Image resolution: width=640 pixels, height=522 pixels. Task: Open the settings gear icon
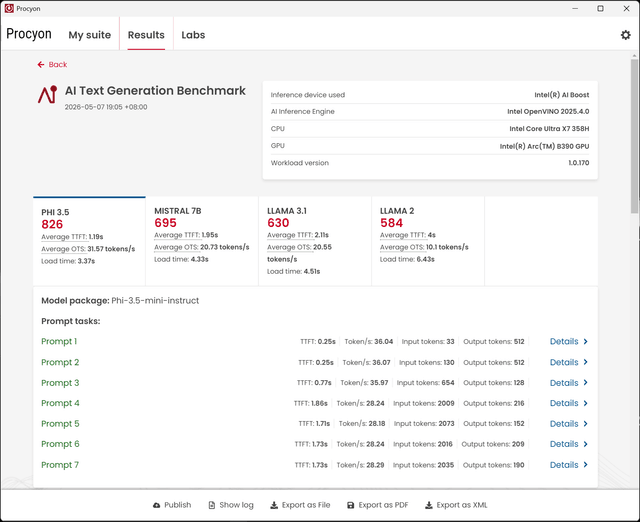[x=625, y=35]
